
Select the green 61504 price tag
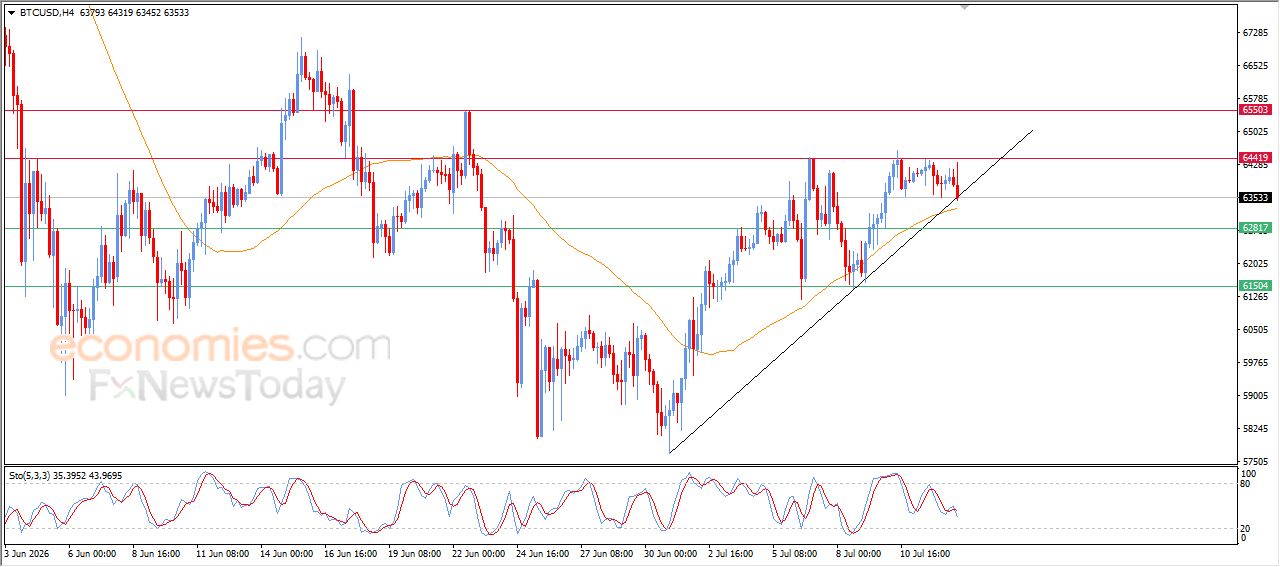click(x=1255, y=286)
